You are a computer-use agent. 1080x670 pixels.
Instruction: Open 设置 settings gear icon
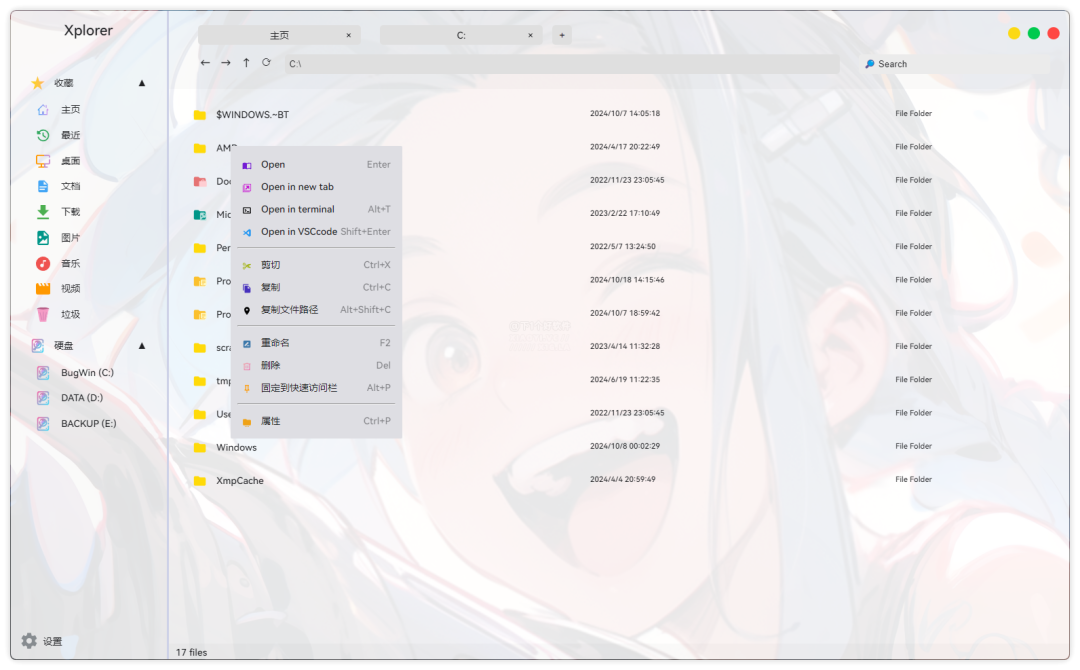(29, 641)
